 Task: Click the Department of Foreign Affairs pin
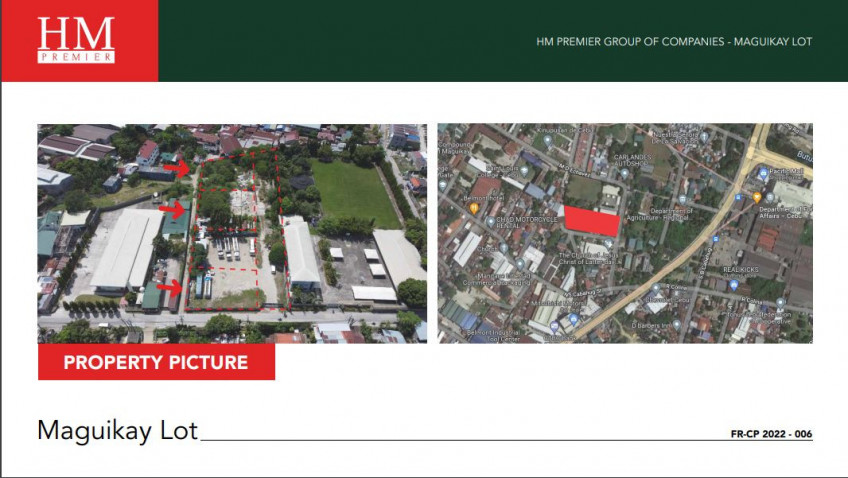(x=770, y=198)
